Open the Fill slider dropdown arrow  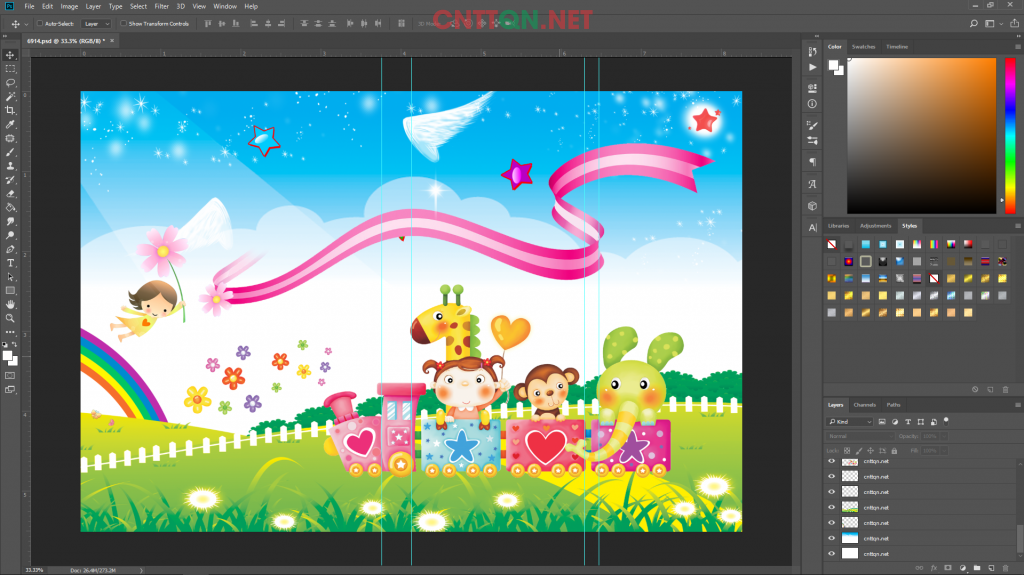click(x=944, y=451)
